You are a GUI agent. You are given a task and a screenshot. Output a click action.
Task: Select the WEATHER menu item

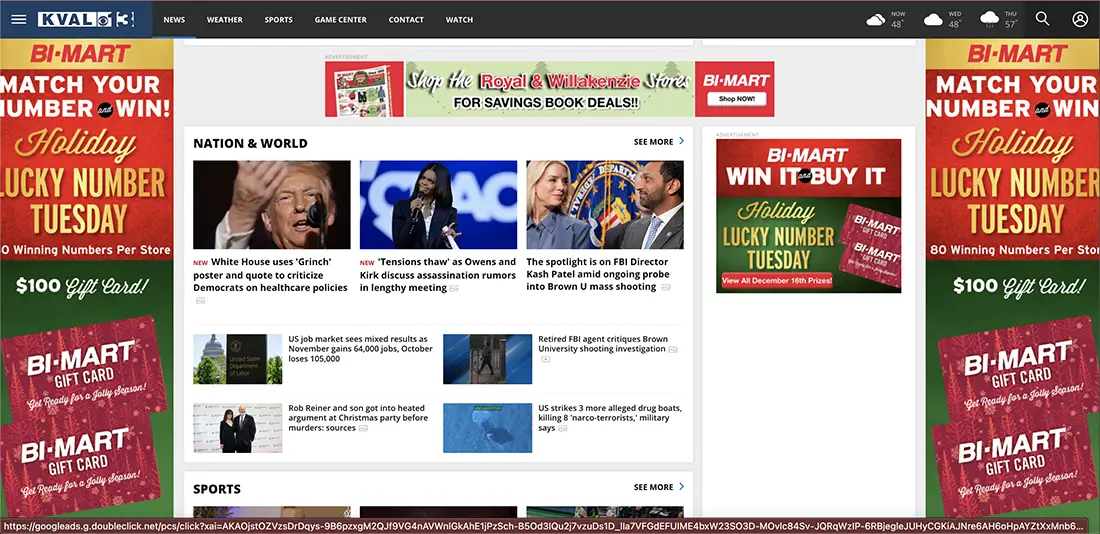pos(224,20)
